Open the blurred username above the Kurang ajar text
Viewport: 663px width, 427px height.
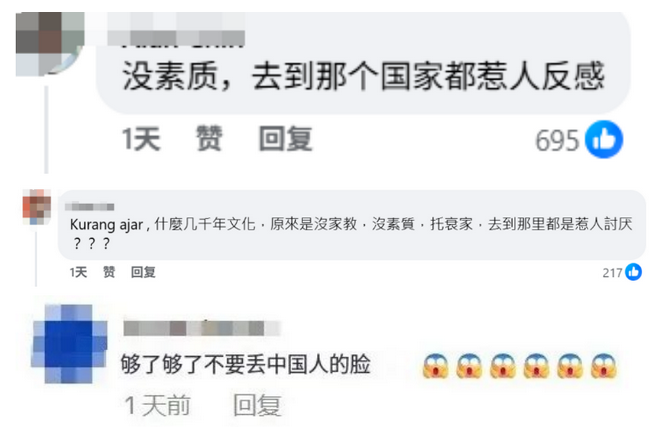click(x=90, y=207)
